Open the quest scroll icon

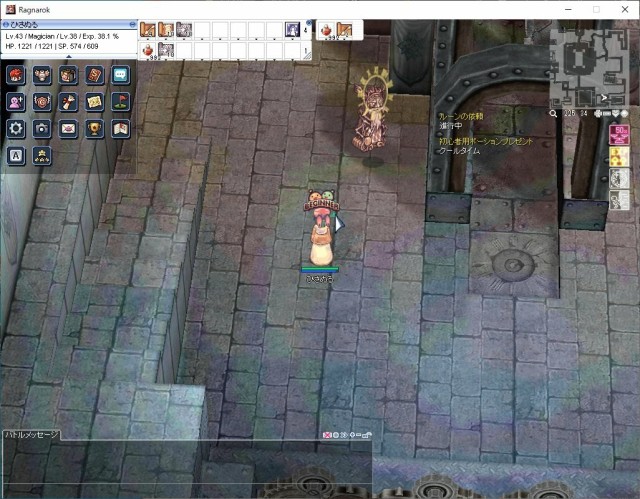click(68, 102)
